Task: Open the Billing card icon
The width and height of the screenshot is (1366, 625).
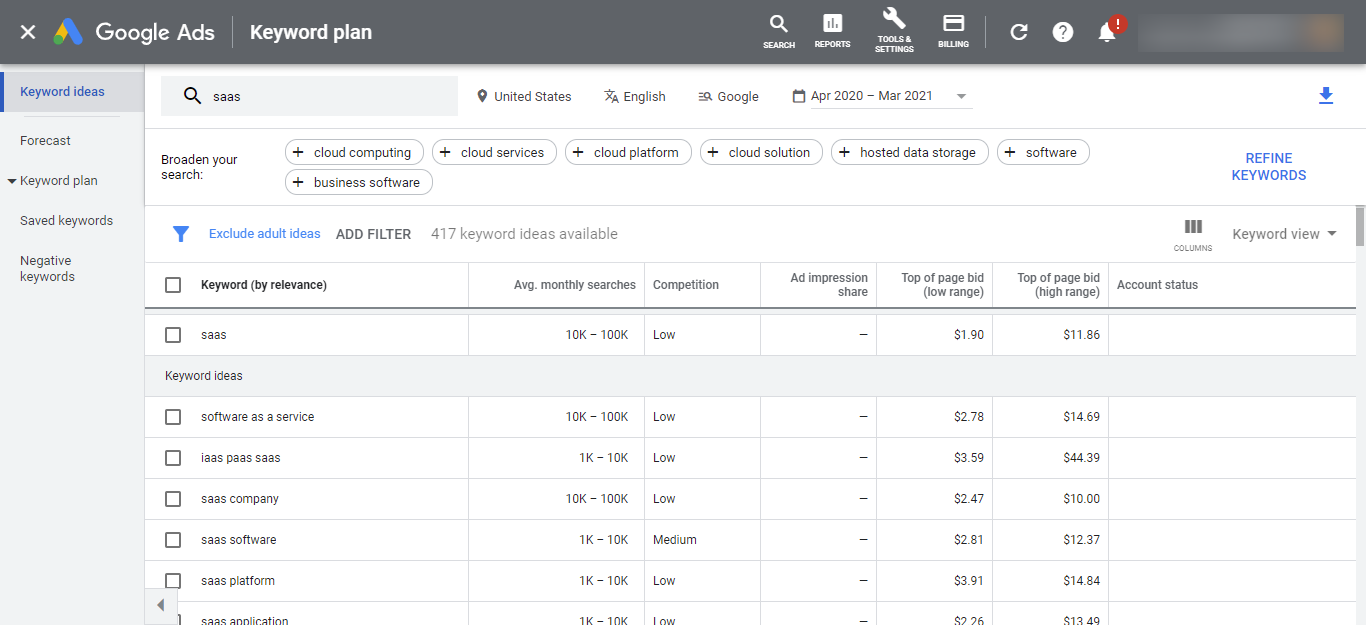Action: click(953, 31)
